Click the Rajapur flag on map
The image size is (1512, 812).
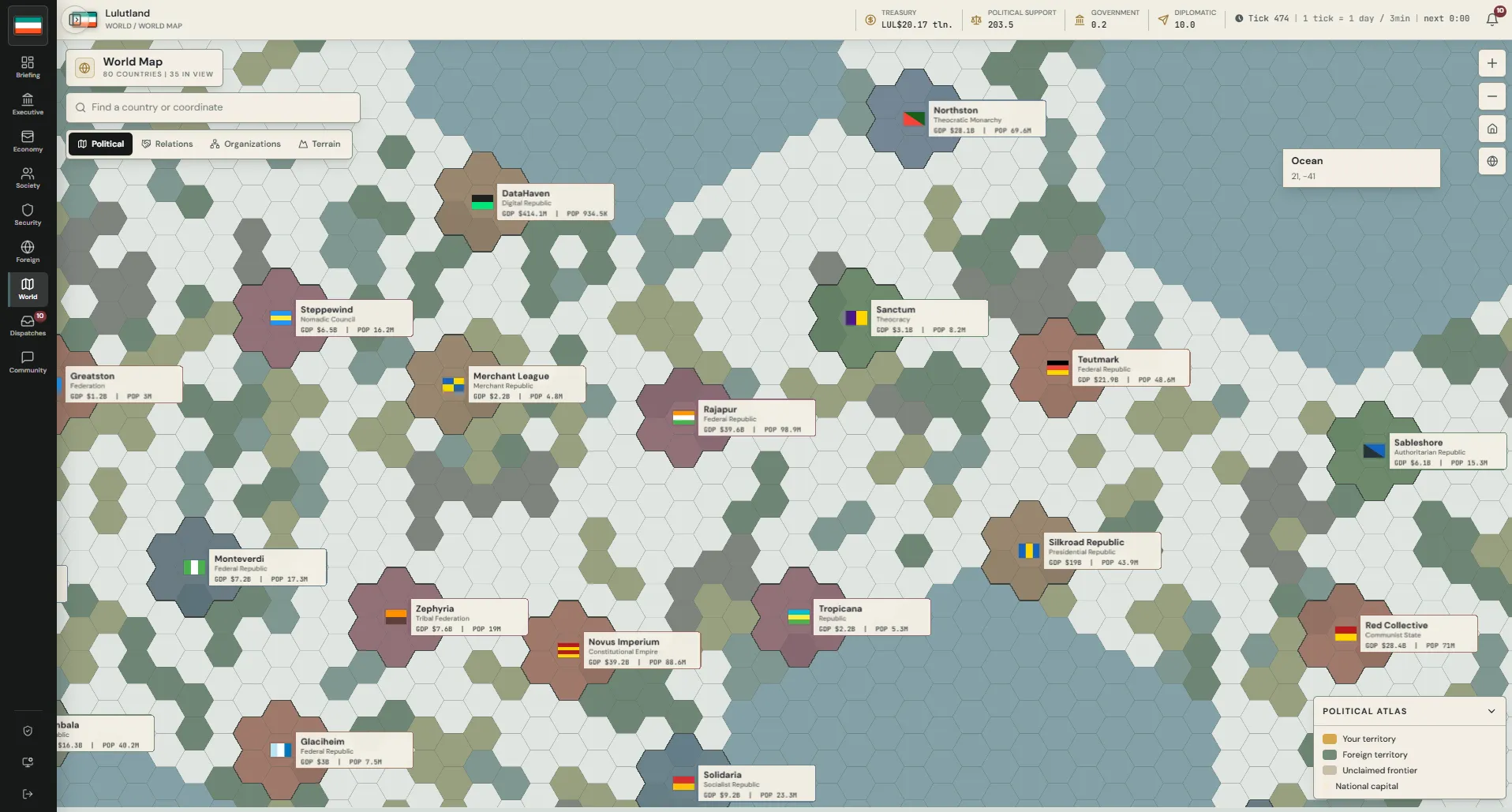(x=683, y=418)
